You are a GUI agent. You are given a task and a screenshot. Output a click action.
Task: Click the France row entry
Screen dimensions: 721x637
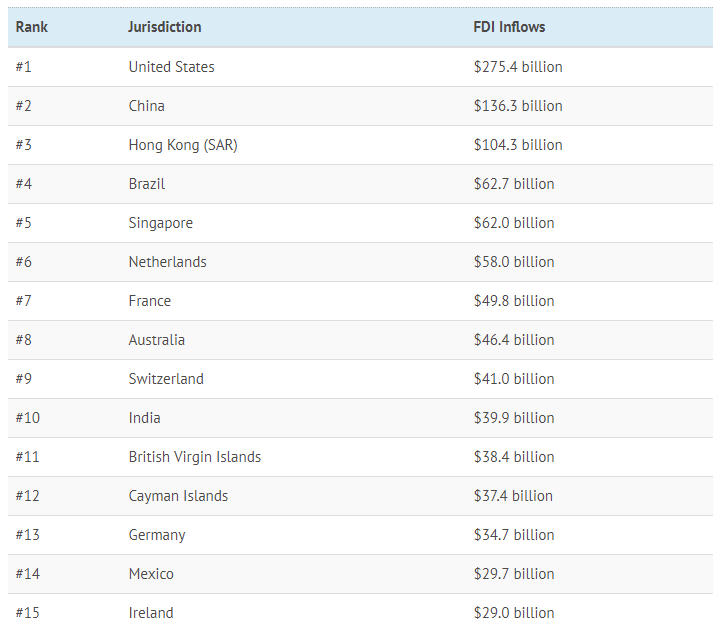pos(149,301)
